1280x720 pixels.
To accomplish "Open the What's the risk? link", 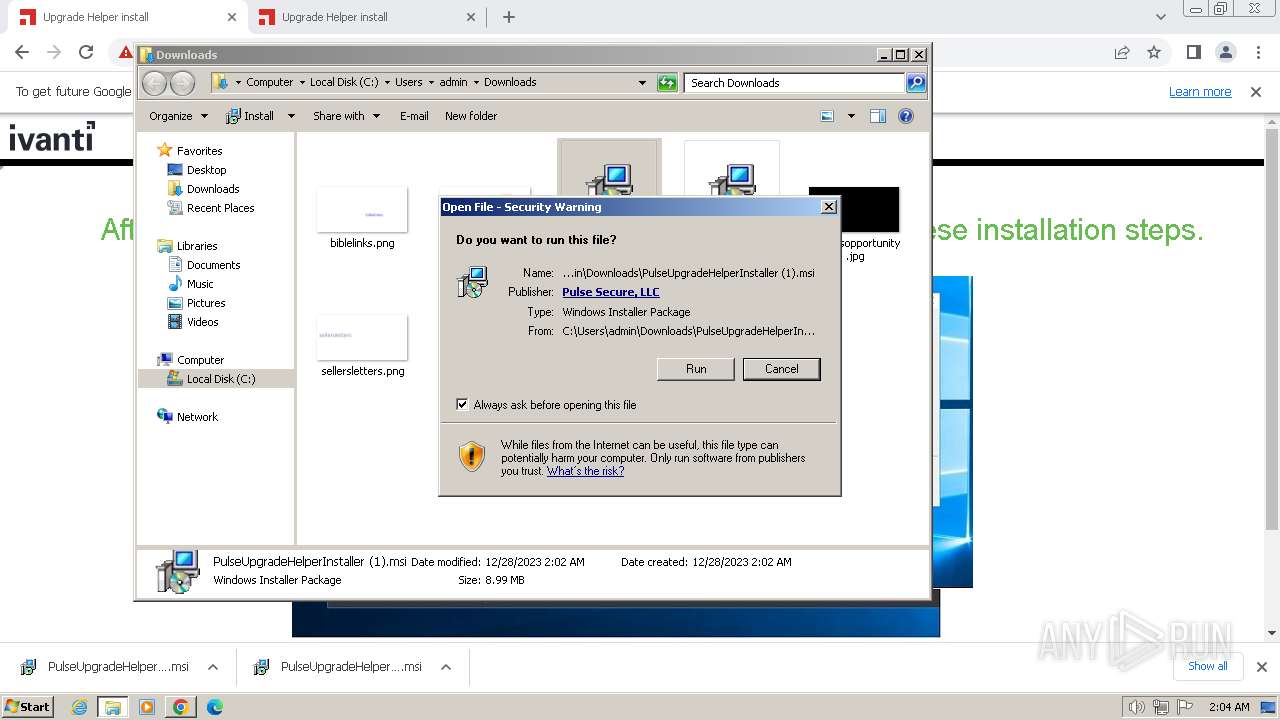I will point(585,471).
